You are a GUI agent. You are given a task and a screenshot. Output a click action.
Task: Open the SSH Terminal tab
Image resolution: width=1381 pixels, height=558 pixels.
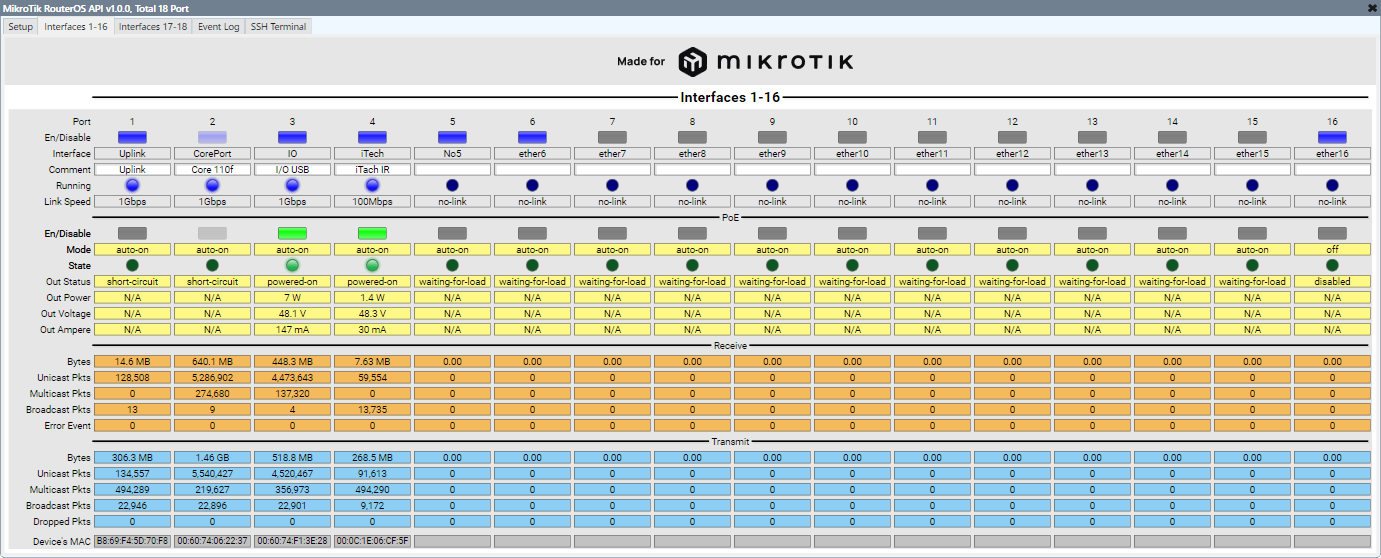pyautogui.click(x=279, y=27)
